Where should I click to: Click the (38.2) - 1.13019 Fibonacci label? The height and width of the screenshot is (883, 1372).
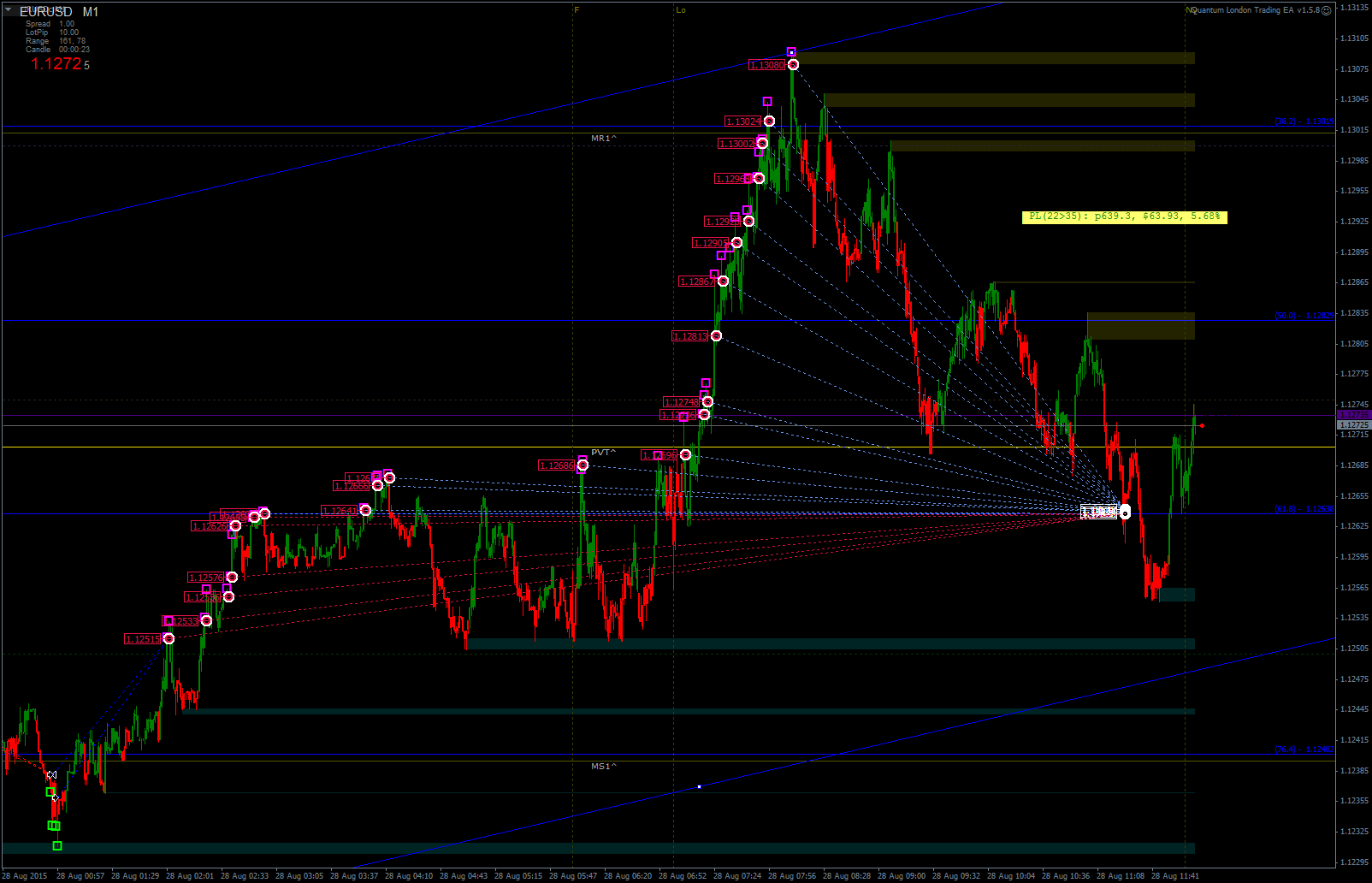tap(1304, 121)
